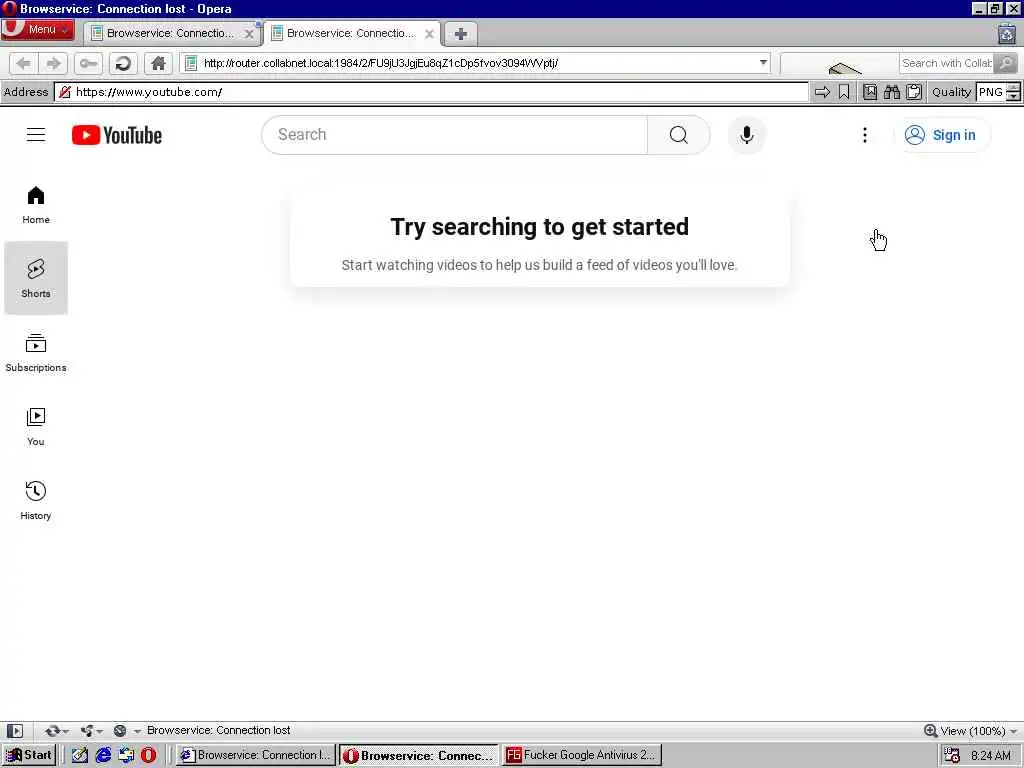Switch to the Google Antivirus taskbar window
This screenshot has width=1024, height=768.
coord(582,755)
